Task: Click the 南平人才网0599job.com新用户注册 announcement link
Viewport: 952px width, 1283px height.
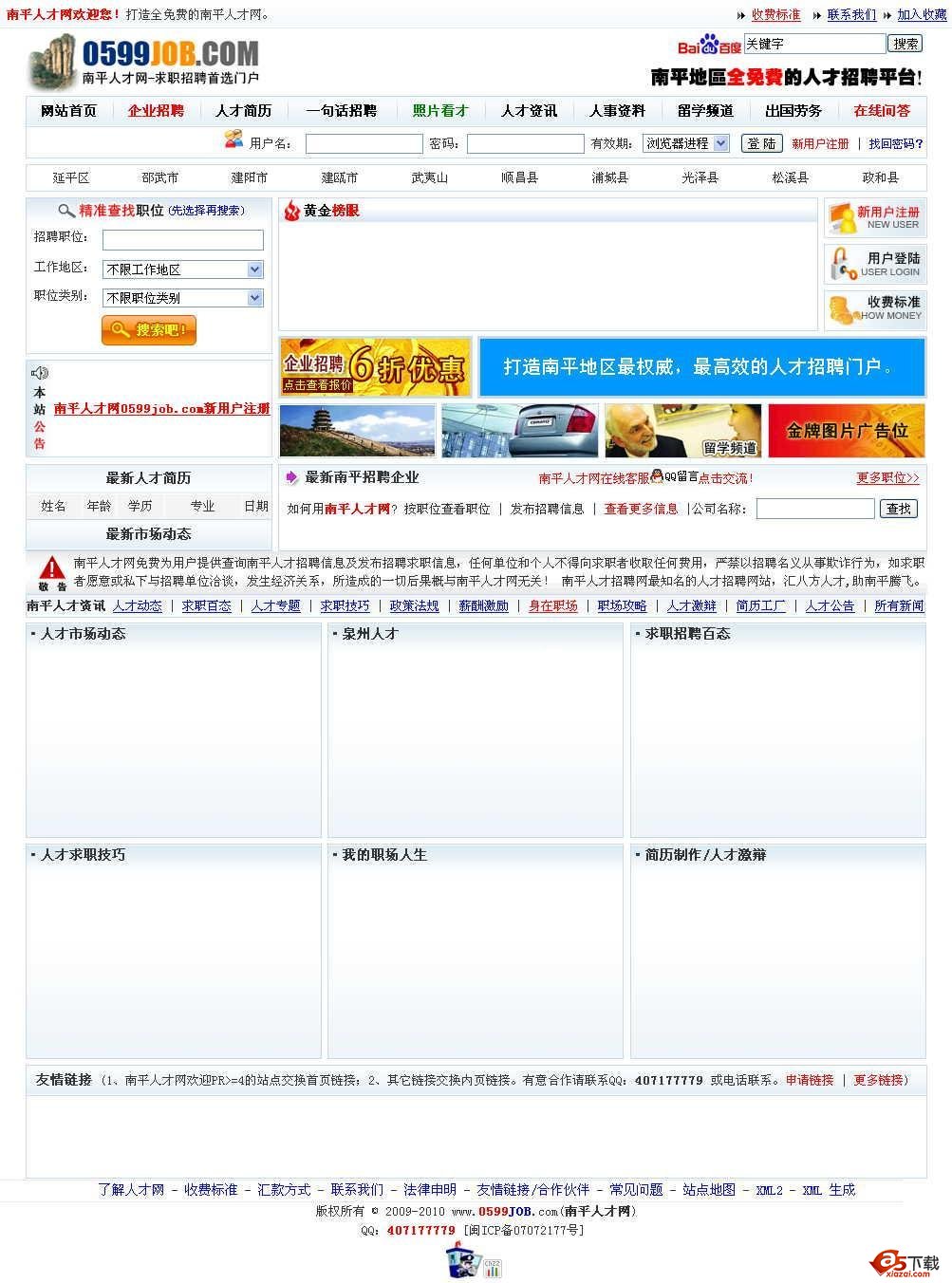Action: click(161, 409)
